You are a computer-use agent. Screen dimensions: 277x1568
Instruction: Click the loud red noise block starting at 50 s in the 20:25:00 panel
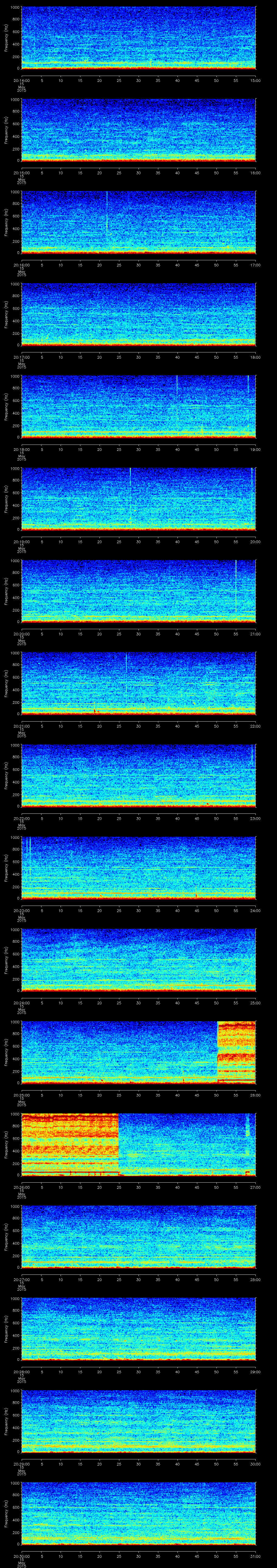(x=236, y=1052)
